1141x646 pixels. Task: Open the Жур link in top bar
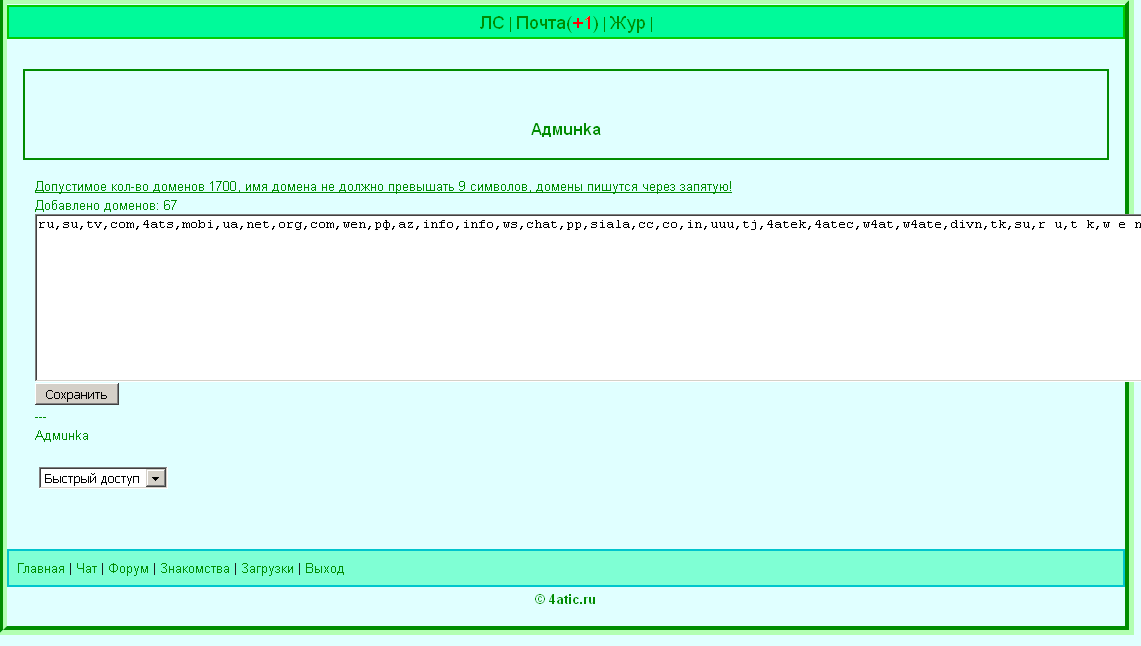tap(628, 23)
